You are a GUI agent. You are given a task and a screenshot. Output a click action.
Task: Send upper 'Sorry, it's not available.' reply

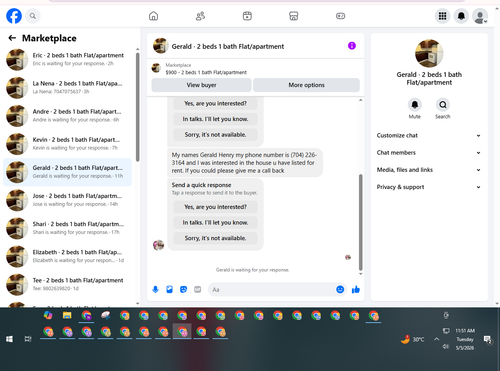click(215, 135)
